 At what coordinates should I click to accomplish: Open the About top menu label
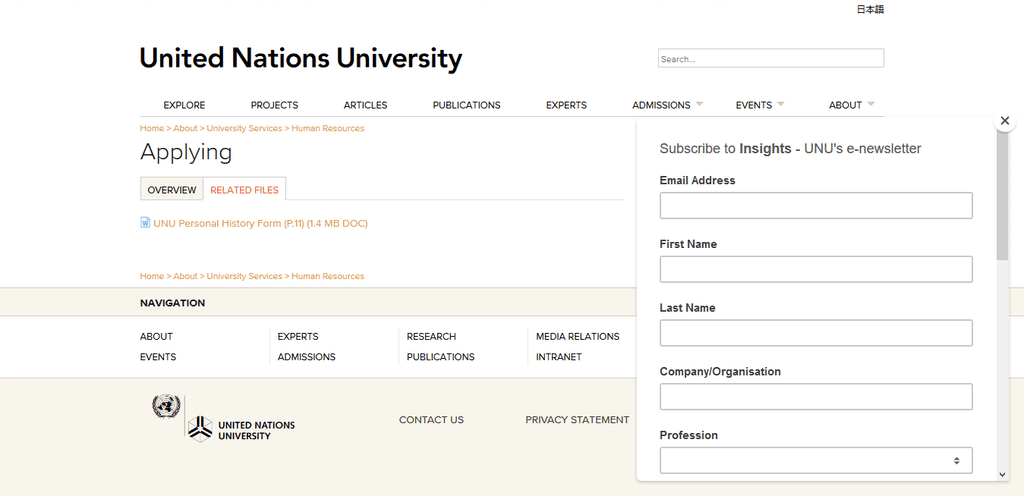(845, 105)
